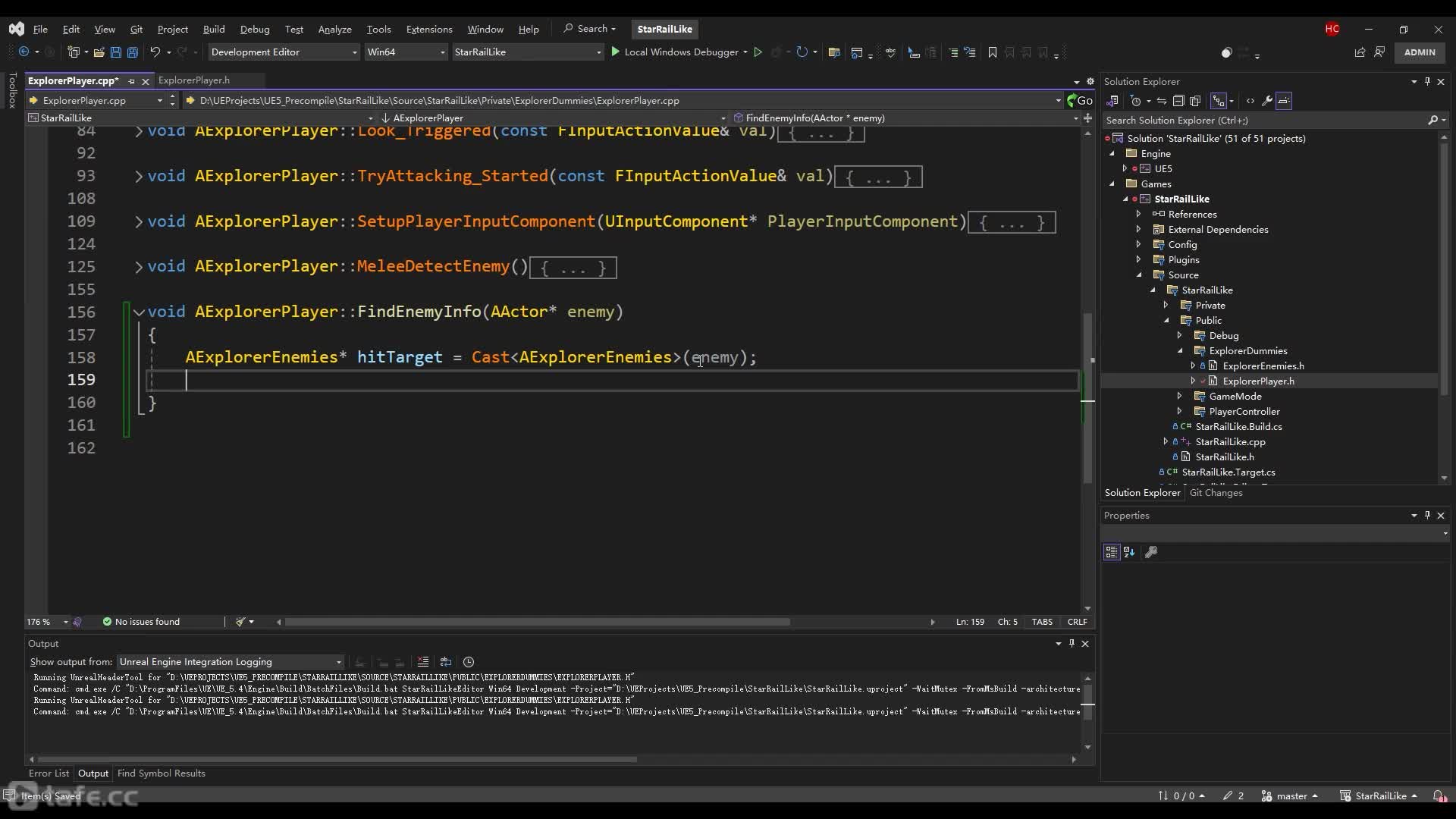
Task: Open the Show output from dropdown
Action: coord(231,662)
